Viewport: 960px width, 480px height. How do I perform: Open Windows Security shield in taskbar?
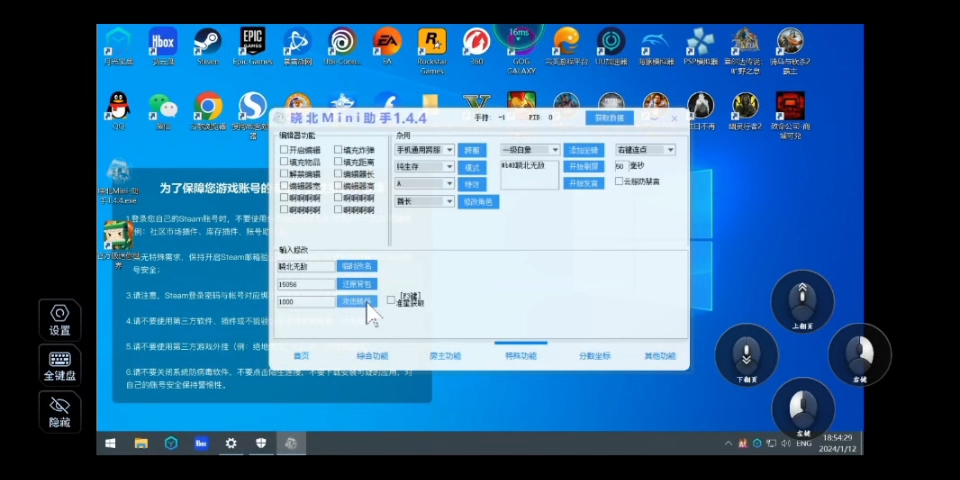(261, 443)
